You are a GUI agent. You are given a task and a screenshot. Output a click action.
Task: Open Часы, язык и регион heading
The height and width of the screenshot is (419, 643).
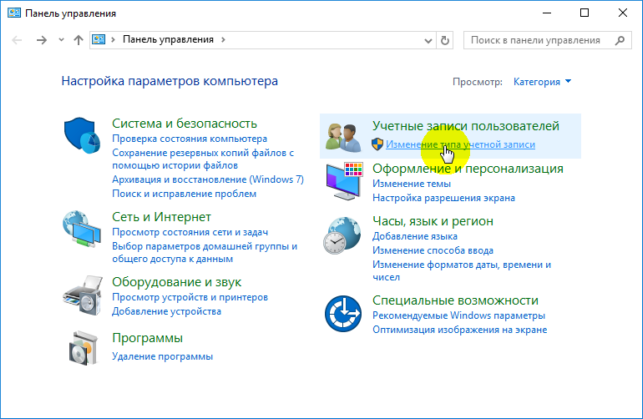coord(433,221)
